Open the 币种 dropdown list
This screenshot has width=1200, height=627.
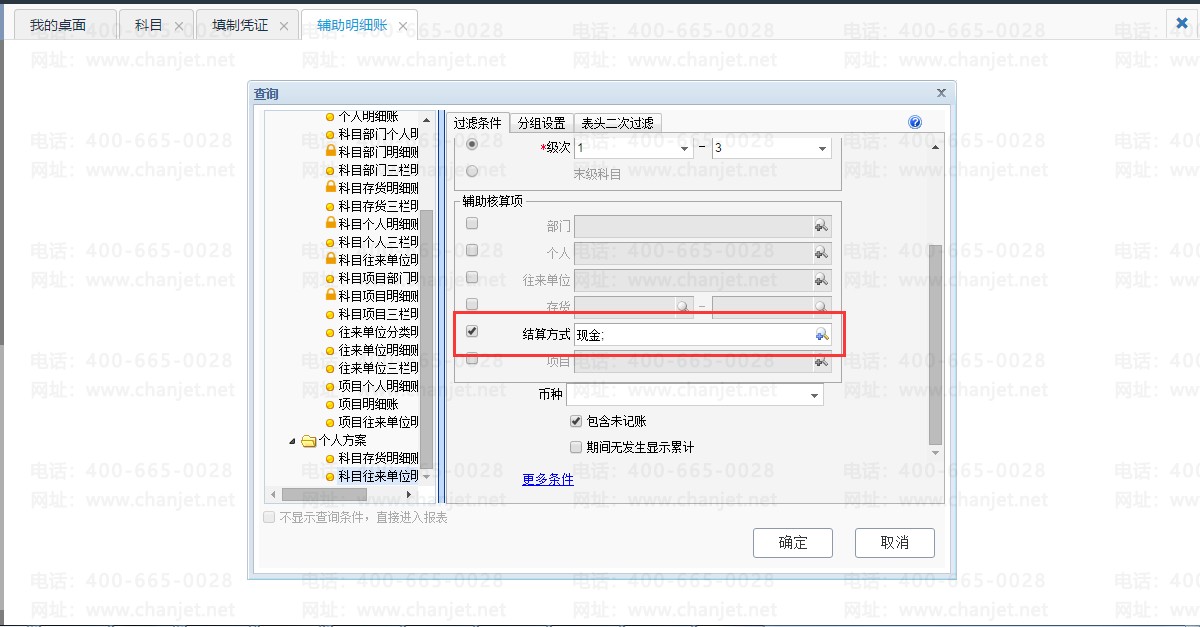[x=815, y=395]
